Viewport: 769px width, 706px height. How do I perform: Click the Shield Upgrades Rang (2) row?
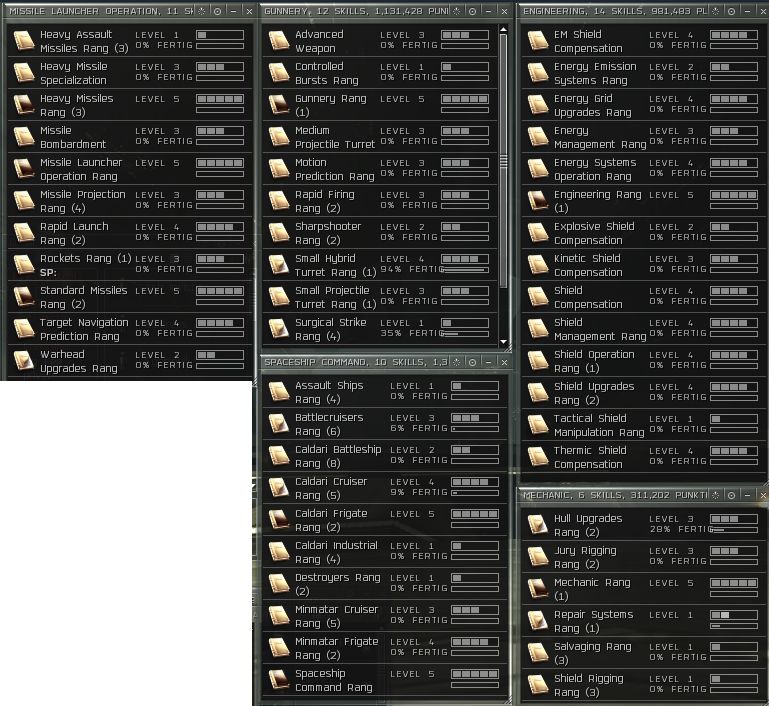[644, 393]
